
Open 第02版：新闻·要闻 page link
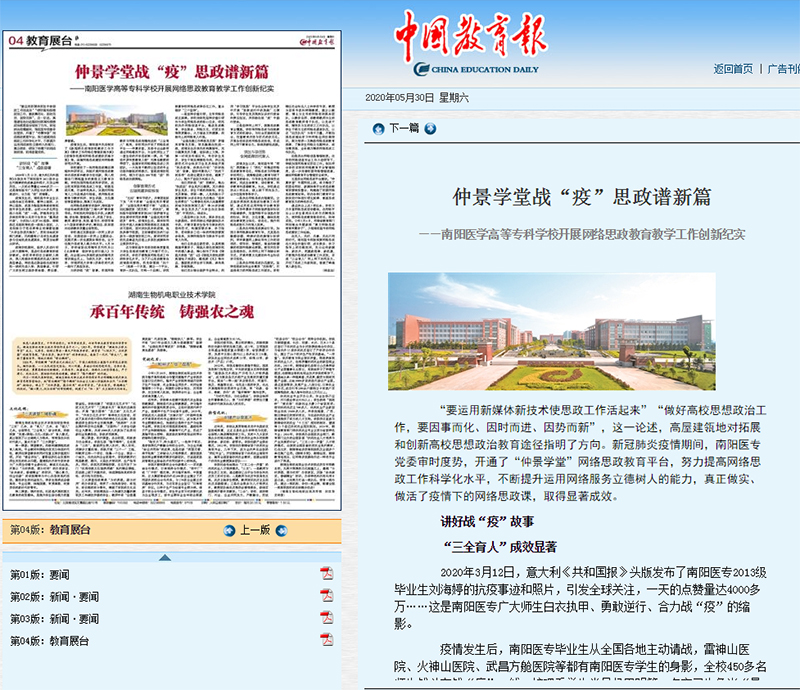tap(54, 596)
